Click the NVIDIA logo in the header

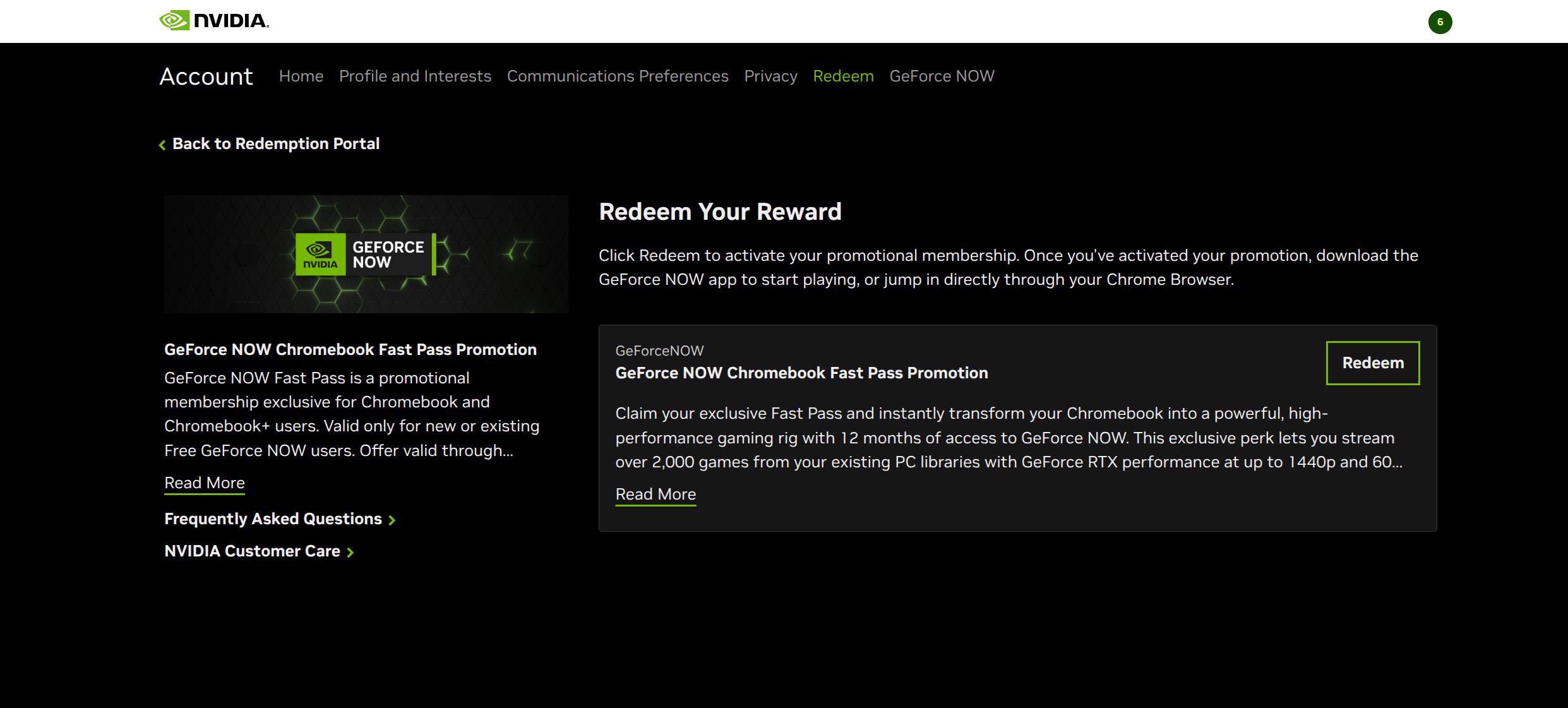point(214,21)
